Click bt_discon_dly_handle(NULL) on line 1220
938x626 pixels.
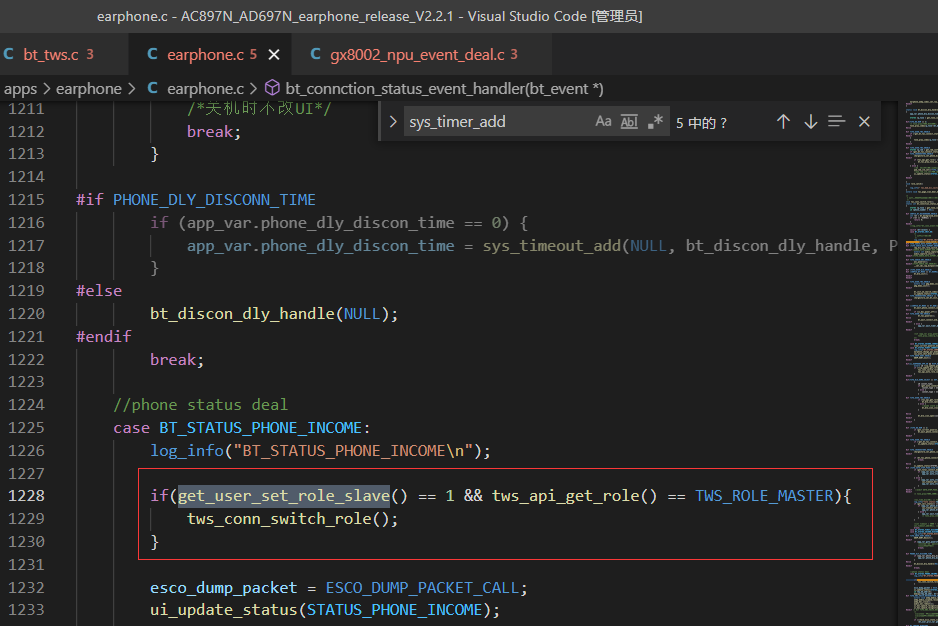click(x=274, y=314)
